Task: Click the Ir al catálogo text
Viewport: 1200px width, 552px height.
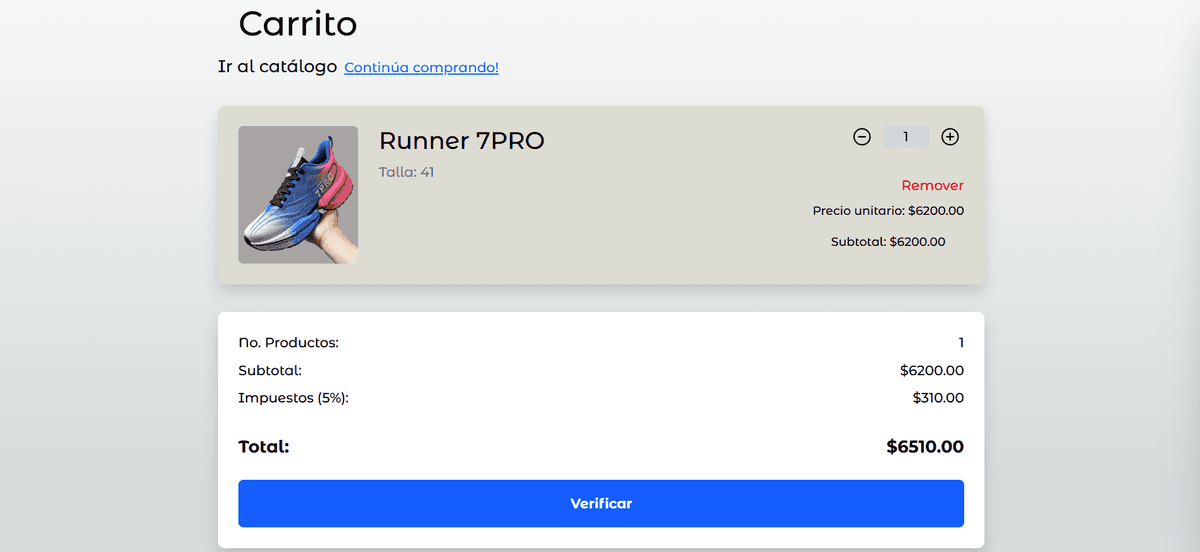Action: coord(277,66)
